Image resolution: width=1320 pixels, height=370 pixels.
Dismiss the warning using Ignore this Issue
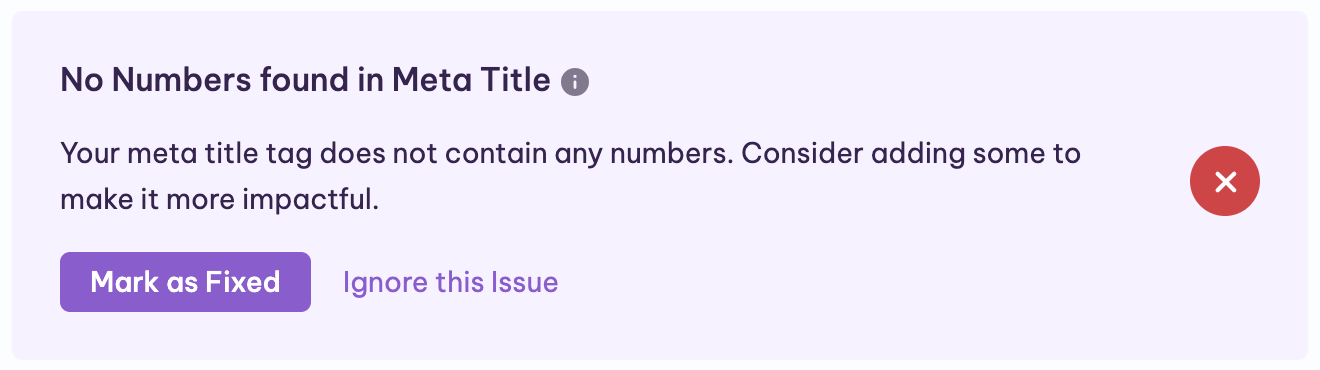[450, 282]
